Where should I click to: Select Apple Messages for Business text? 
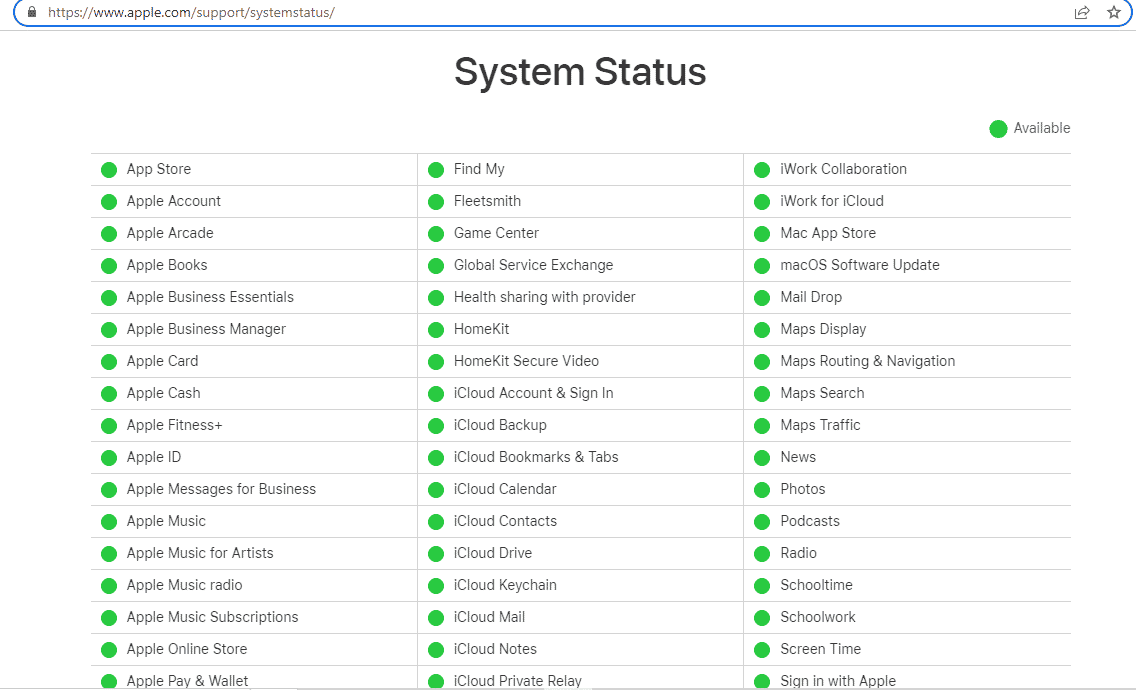[221, 489]
